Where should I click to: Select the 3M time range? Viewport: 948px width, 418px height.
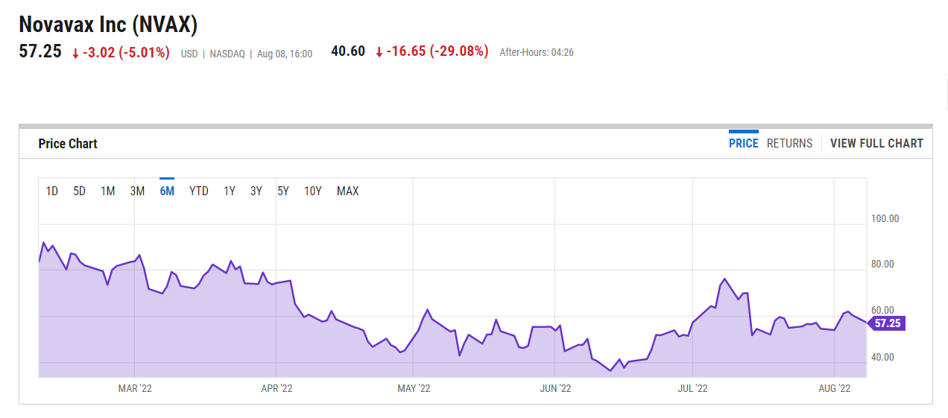point(137,191)
